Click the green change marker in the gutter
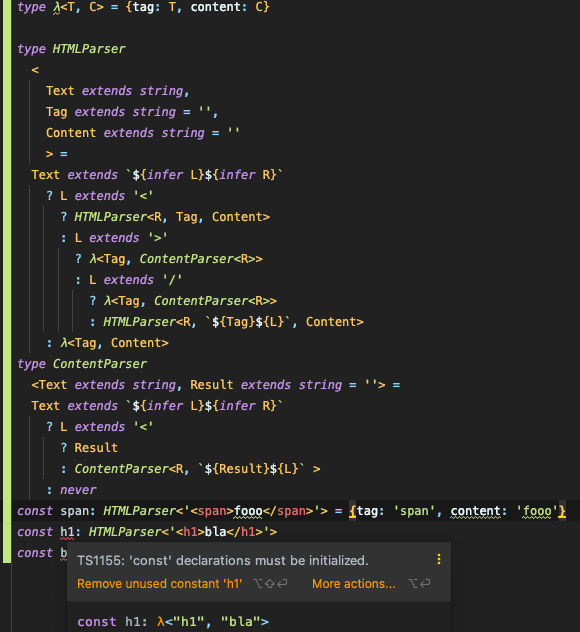 pos(7,281)
